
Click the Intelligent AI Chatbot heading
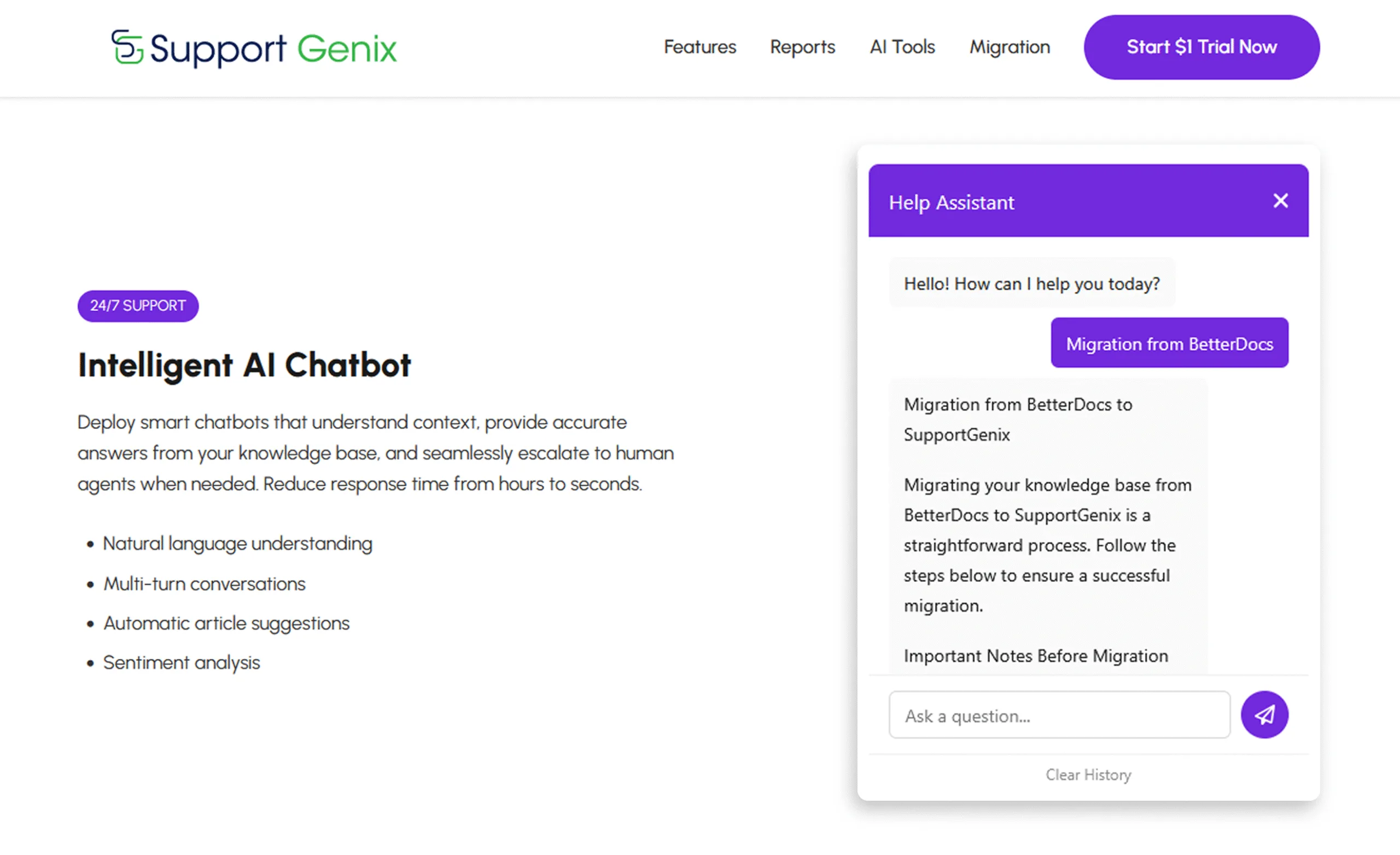pos(244,365)
